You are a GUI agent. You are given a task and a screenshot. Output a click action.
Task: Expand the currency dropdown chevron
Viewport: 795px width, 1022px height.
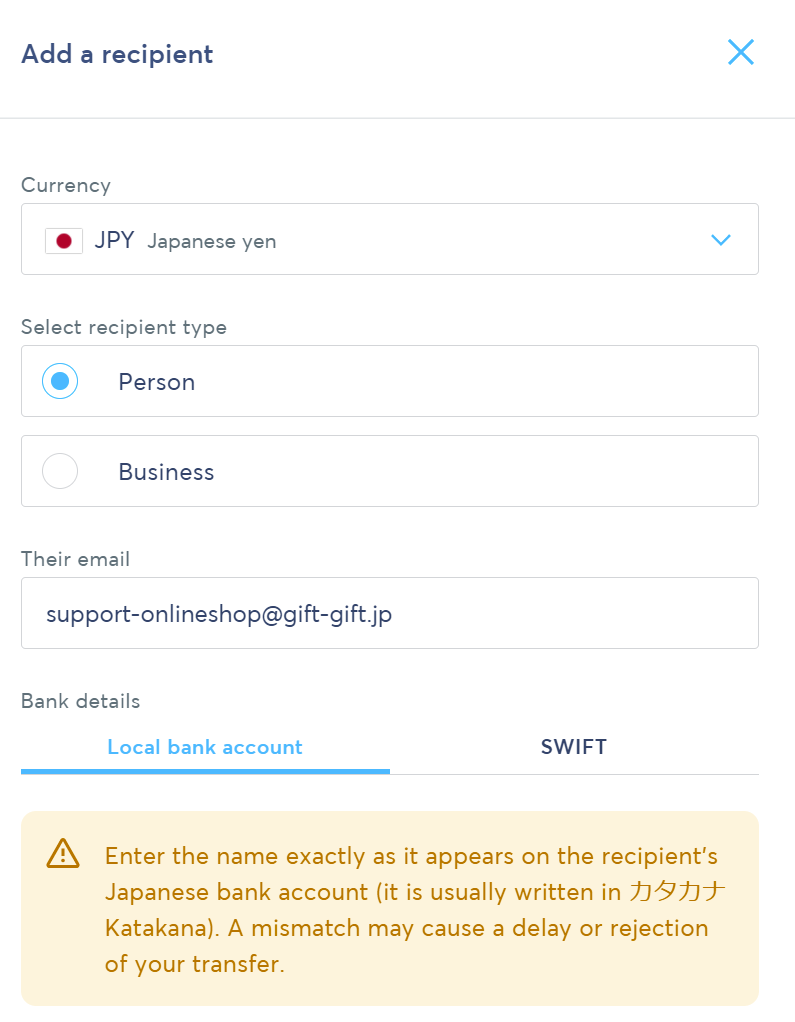[x=720, y=240]
